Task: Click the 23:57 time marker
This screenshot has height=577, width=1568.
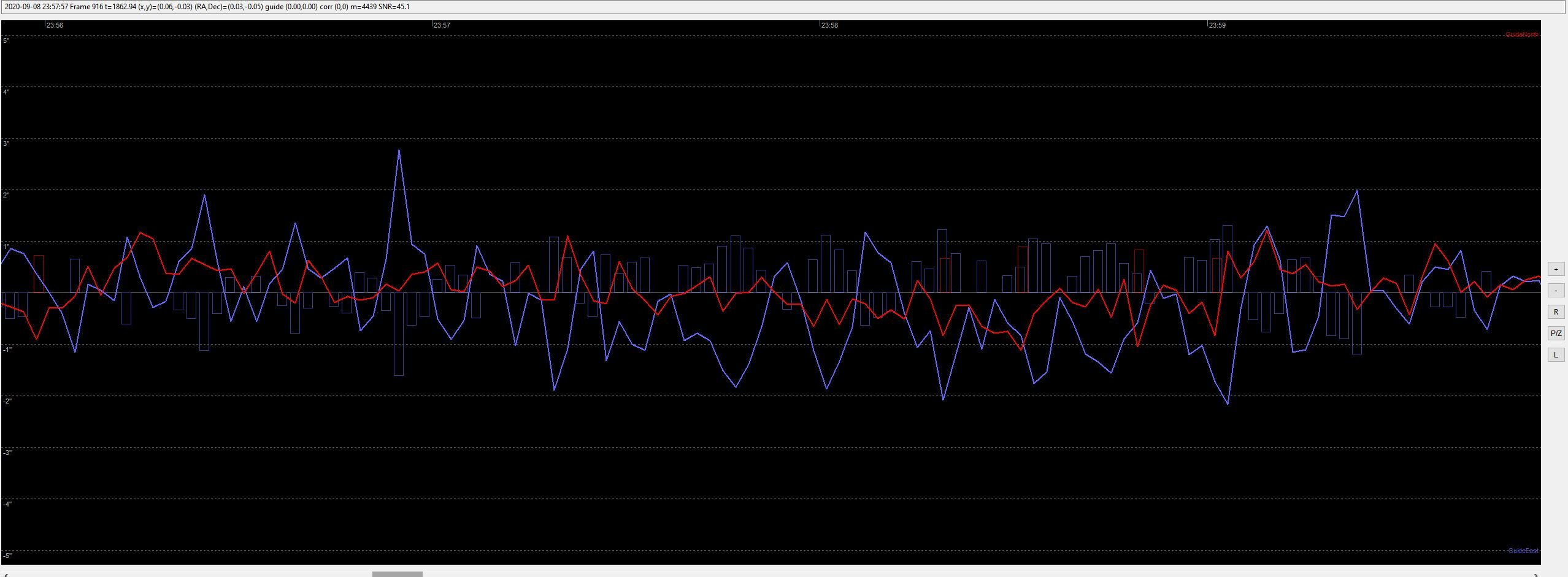Action: pyautogui.click(x=442, y=25)
